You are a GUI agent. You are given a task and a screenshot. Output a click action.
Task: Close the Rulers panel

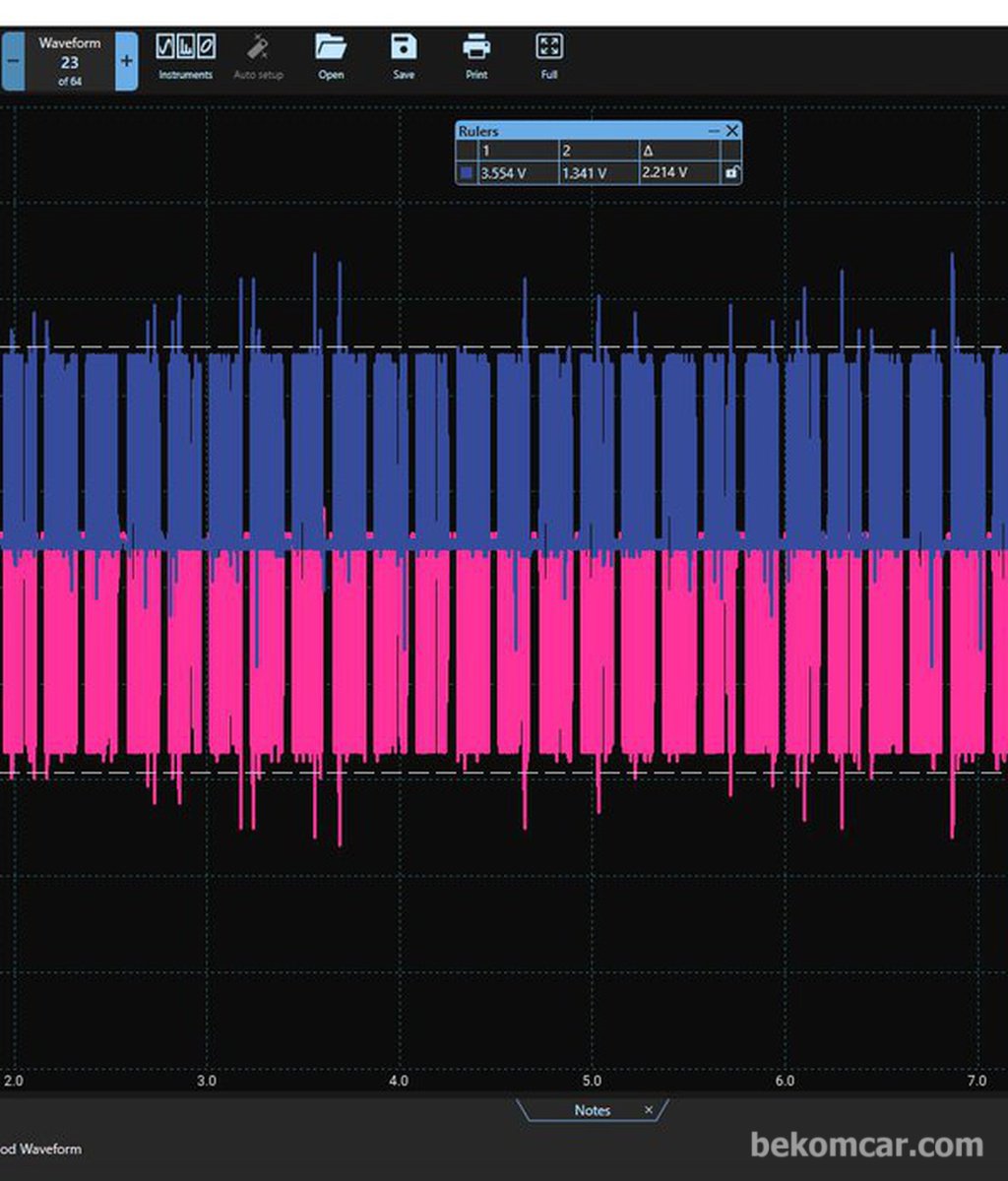tap(731, 131)
